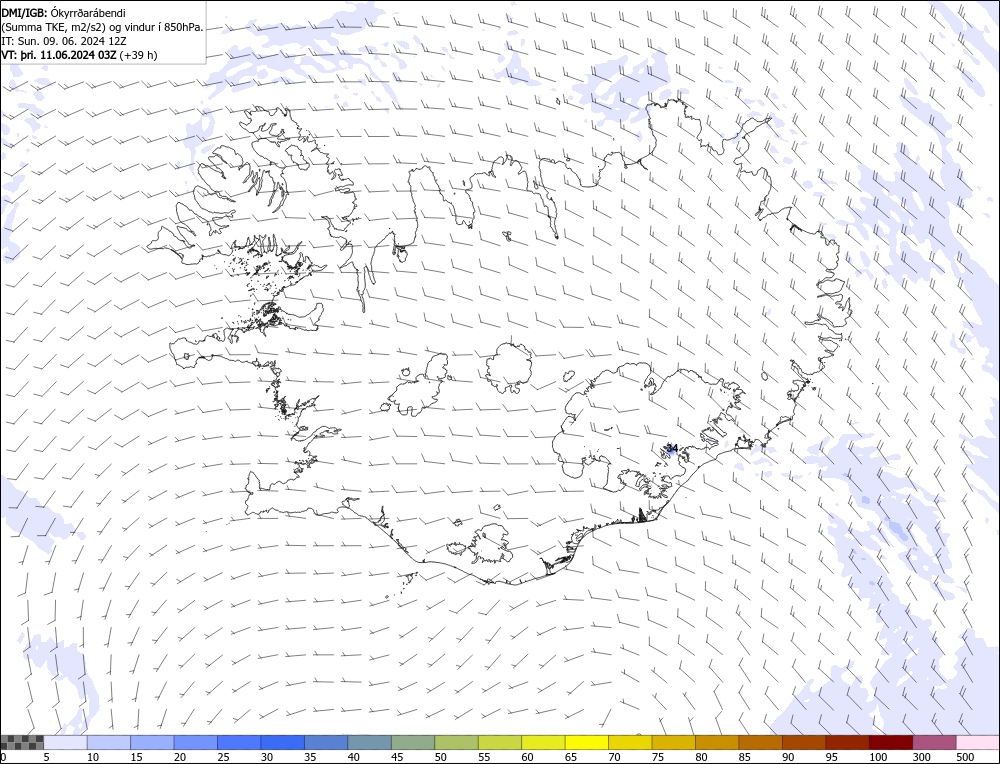Click the 60–65 lime yellow legend swatch
This screenshot has width=1000, height=764.
[x=543, y=742]
